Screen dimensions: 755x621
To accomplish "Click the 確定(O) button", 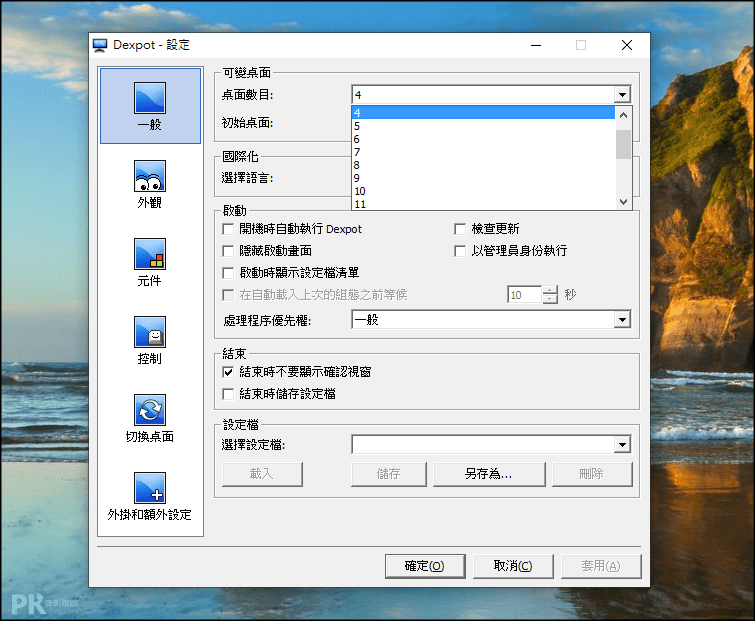I will 425,566.
